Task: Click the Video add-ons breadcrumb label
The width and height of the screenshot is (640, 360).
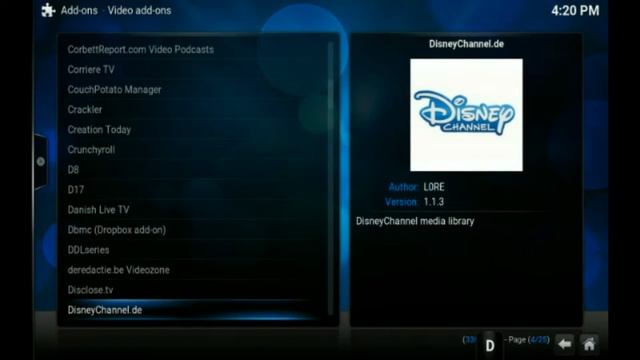Action: (x=139, y=10)
